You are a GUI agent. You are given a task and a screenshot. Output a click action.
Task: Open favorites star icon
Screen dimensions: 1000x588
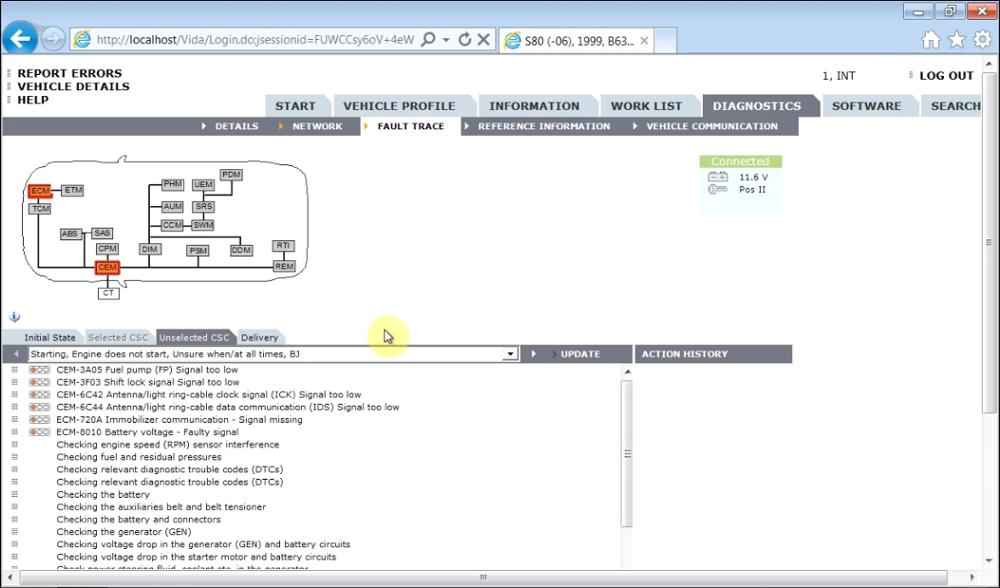pyautogui.click(x=957, y=40)
